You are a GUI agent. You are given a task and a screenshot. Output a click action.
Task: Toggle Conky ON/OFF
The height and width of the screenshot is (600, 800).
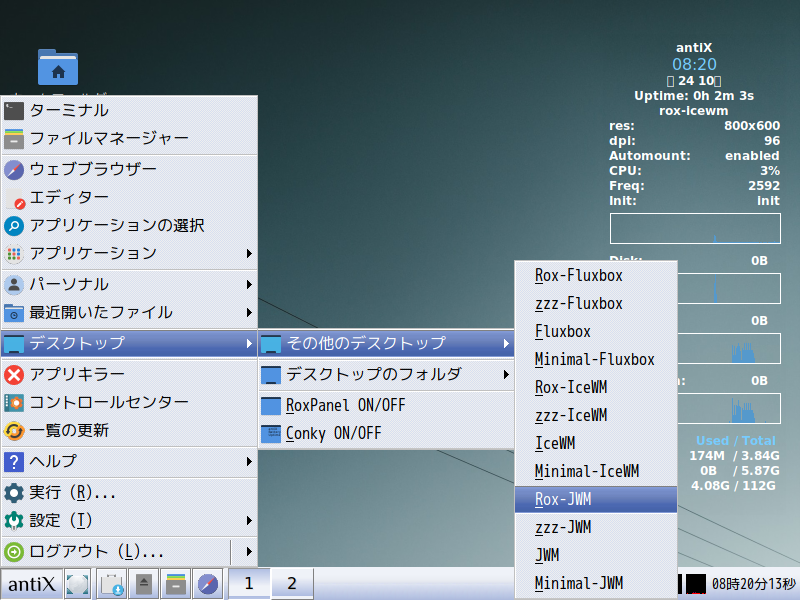[386, 434]
